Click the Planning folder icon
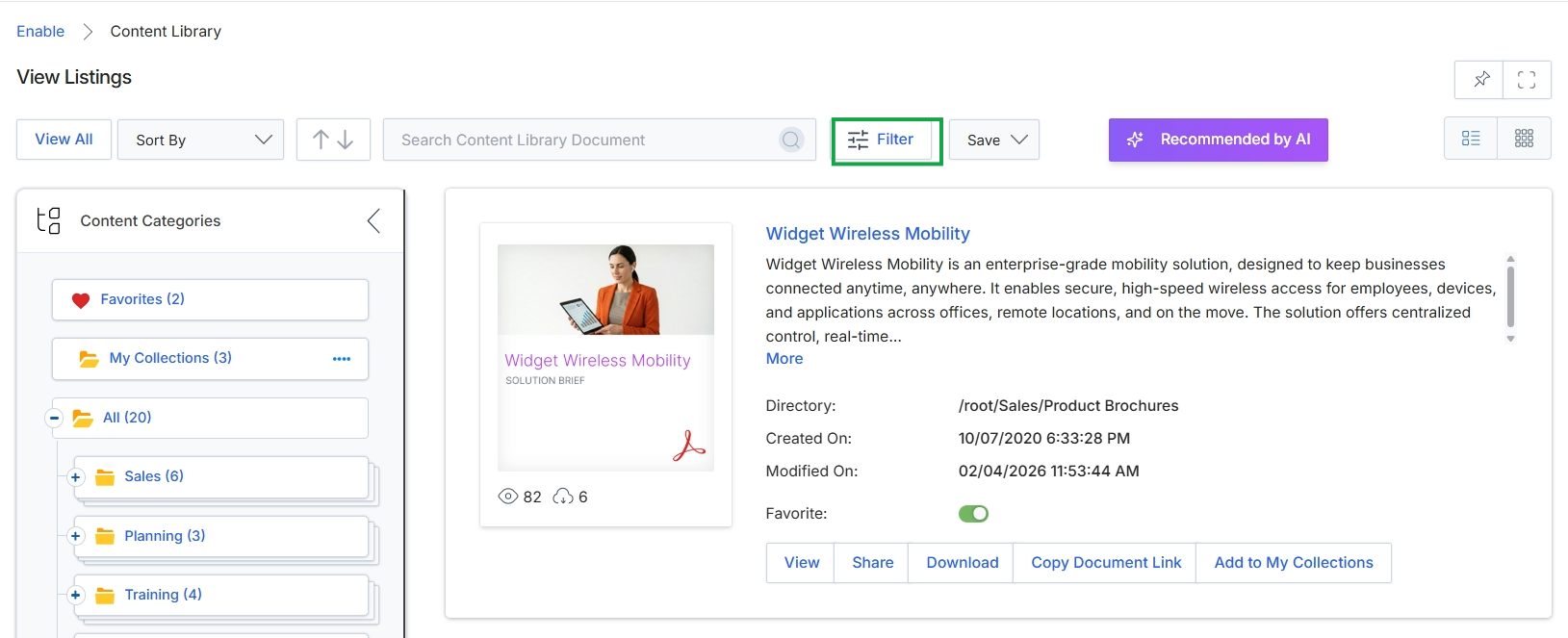 tap(105, 536)
